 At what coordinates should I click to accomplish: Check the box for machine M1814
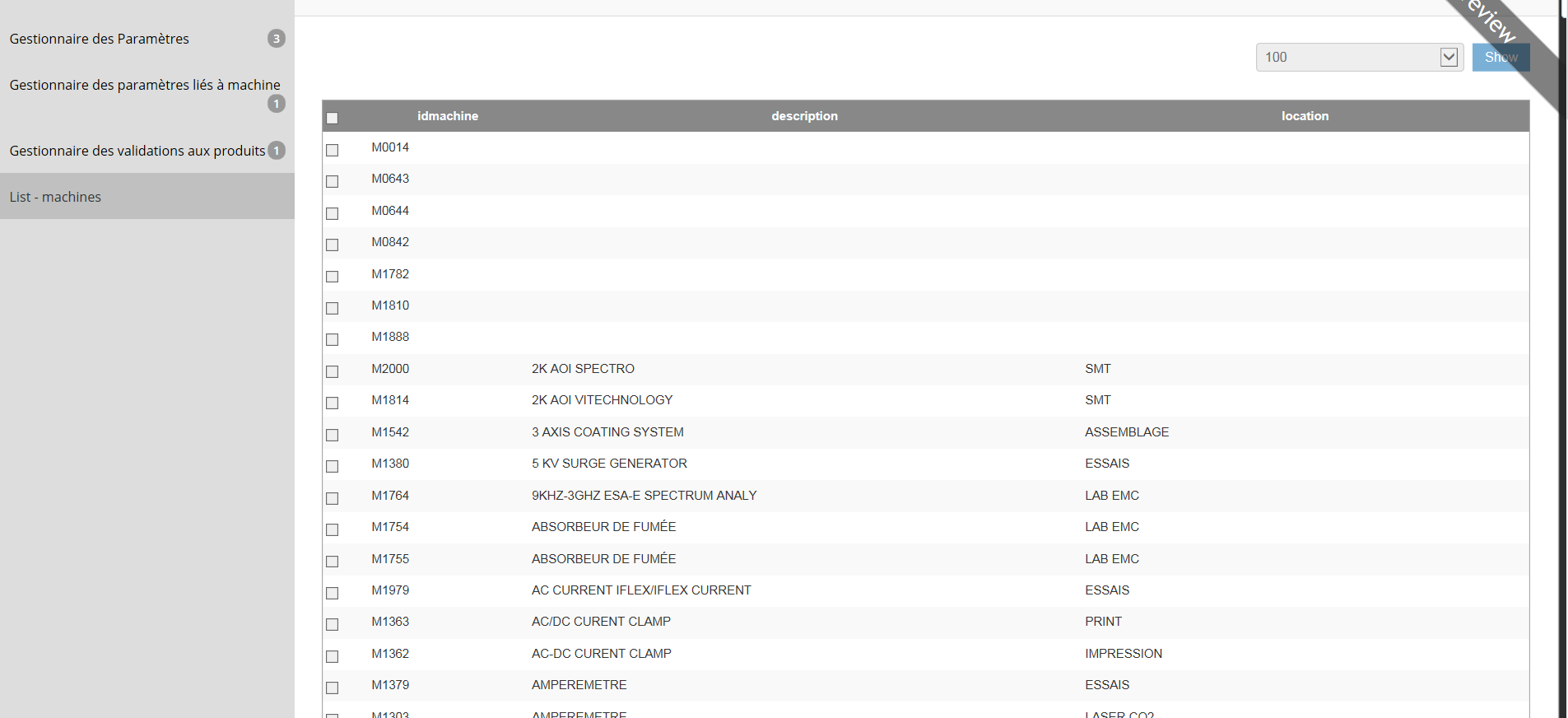pyautogui.click(x=333, y=403)
